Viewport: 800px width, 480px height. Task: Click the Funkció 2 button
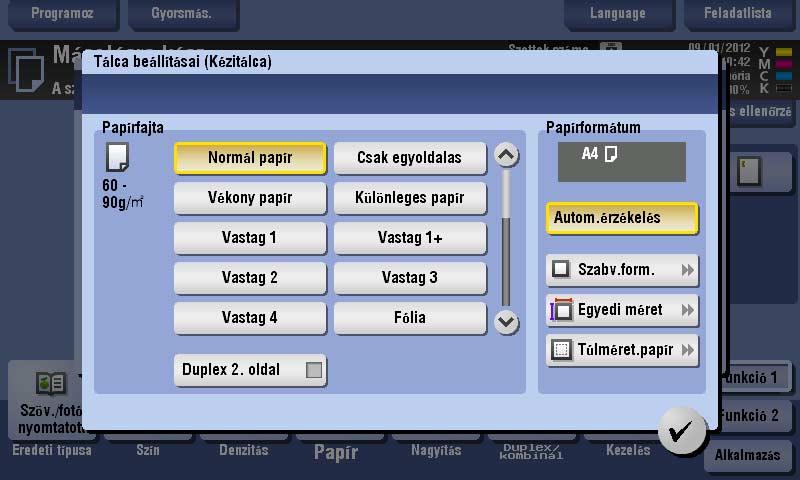(754, 416)
